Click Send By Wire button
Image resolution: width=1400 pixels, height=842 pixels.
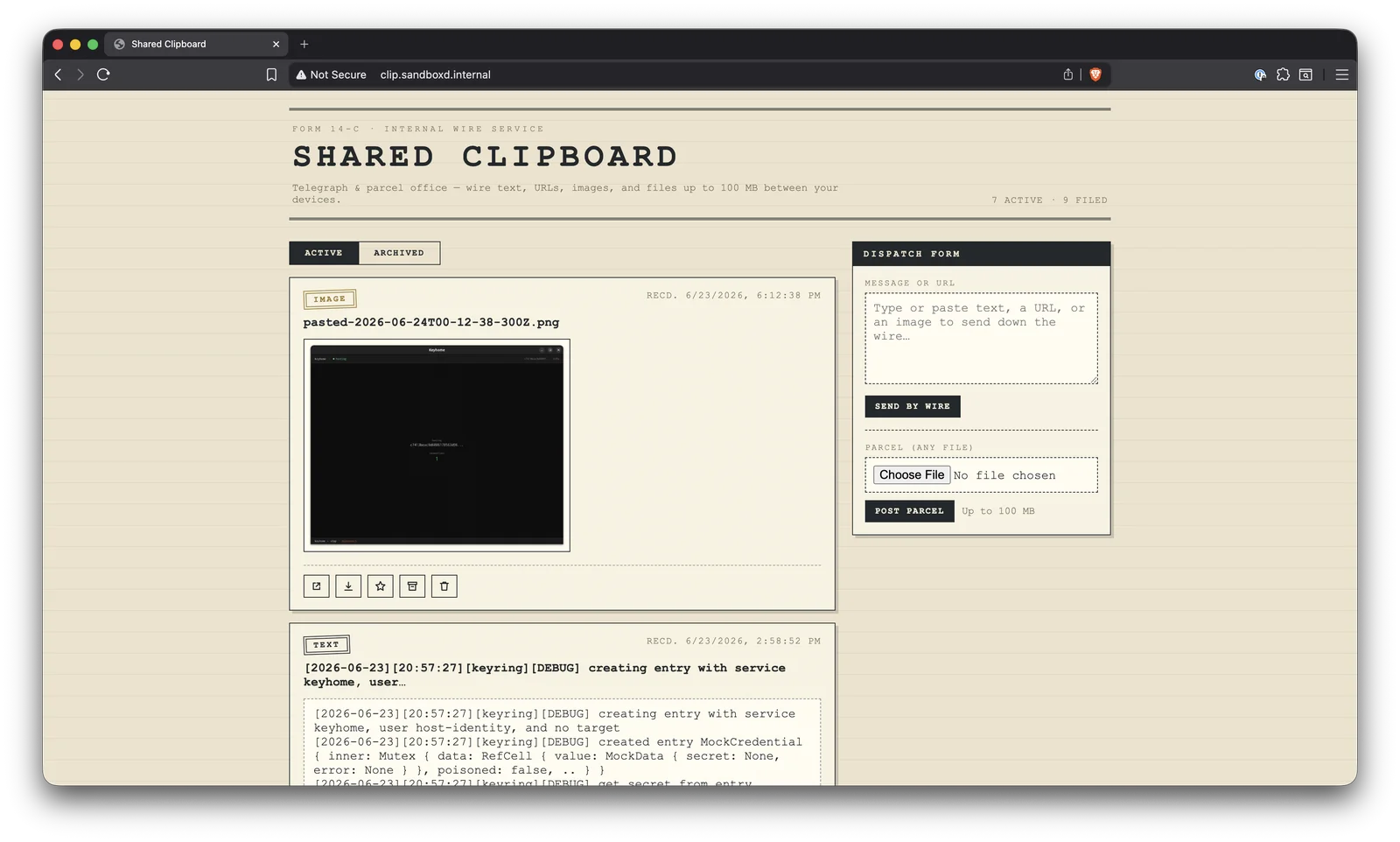913,406
